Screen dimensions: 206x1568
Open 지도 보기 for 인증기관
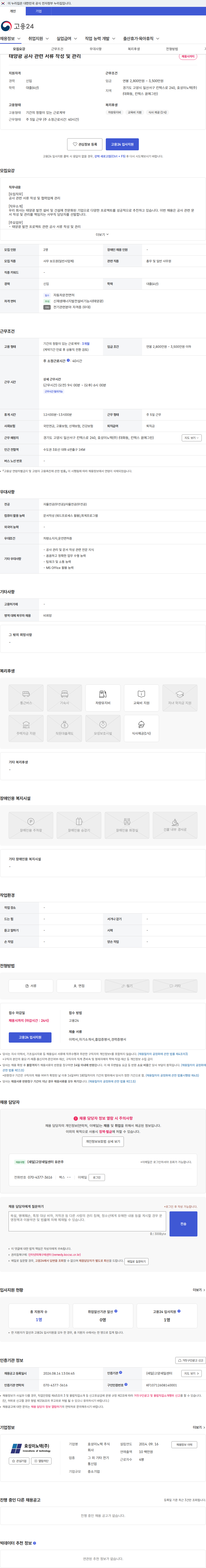pos(191,1373)
